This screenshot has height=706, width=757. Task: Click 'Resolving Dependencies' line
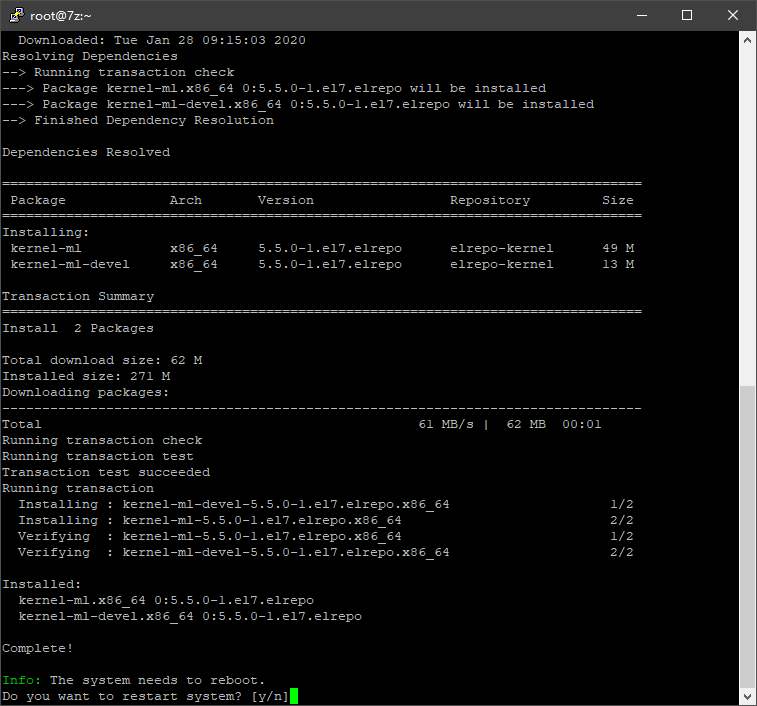tap(90, 56)
